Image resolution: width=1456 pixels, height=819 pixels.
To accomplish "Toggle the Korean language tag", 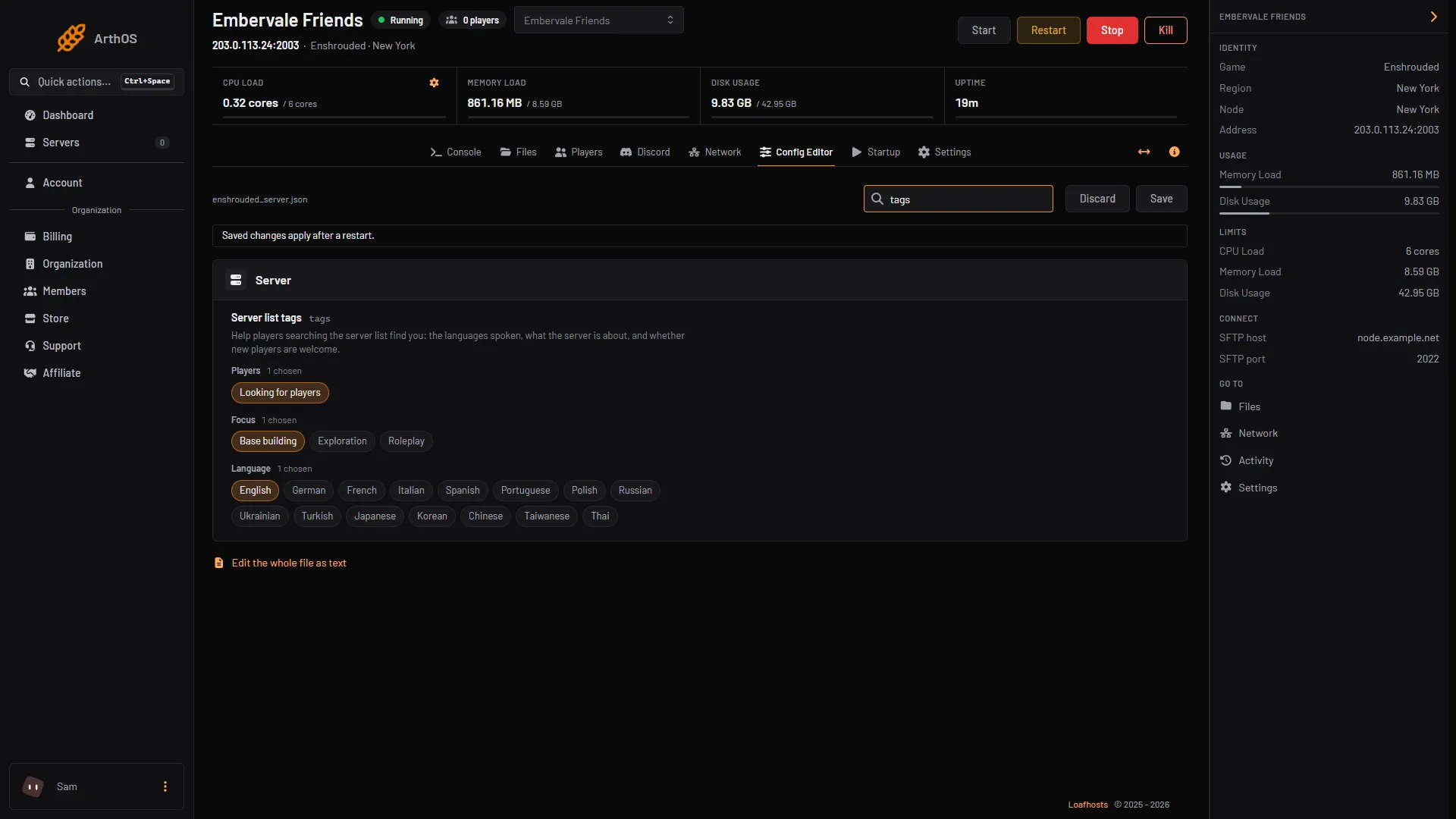I will point(431,516).
